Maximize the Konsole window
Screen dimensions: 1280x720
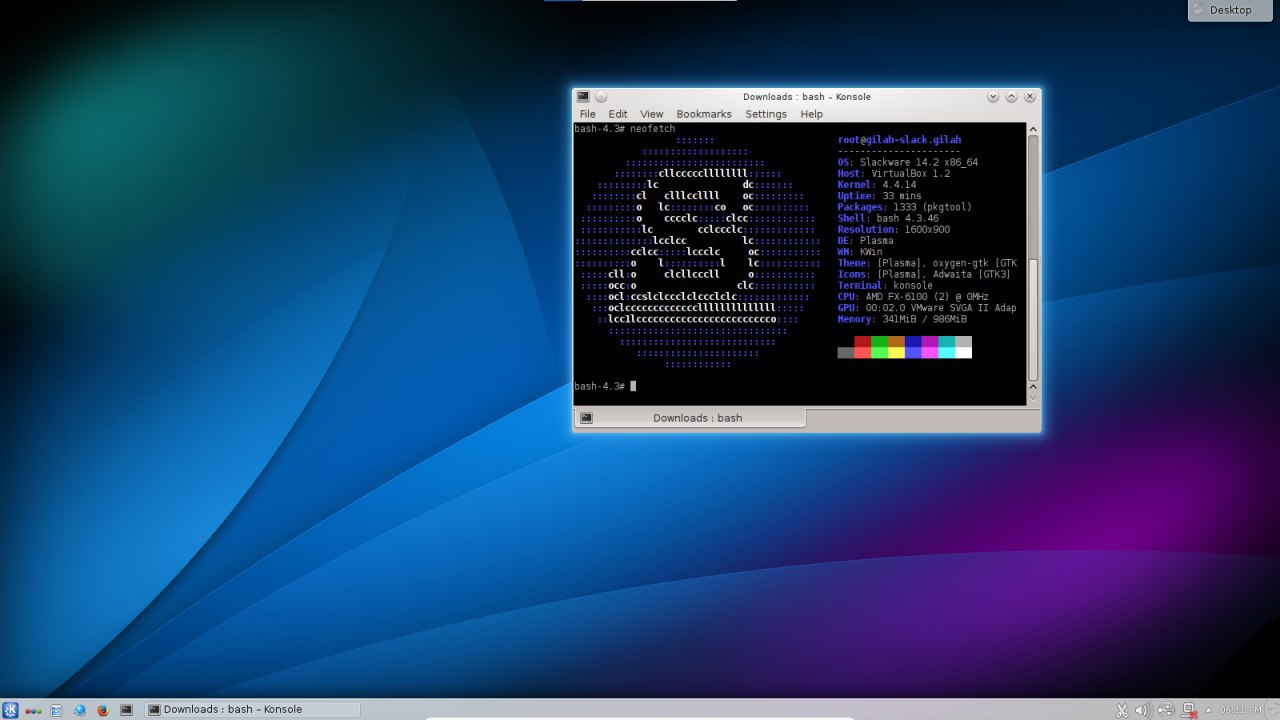point(1011,97)
